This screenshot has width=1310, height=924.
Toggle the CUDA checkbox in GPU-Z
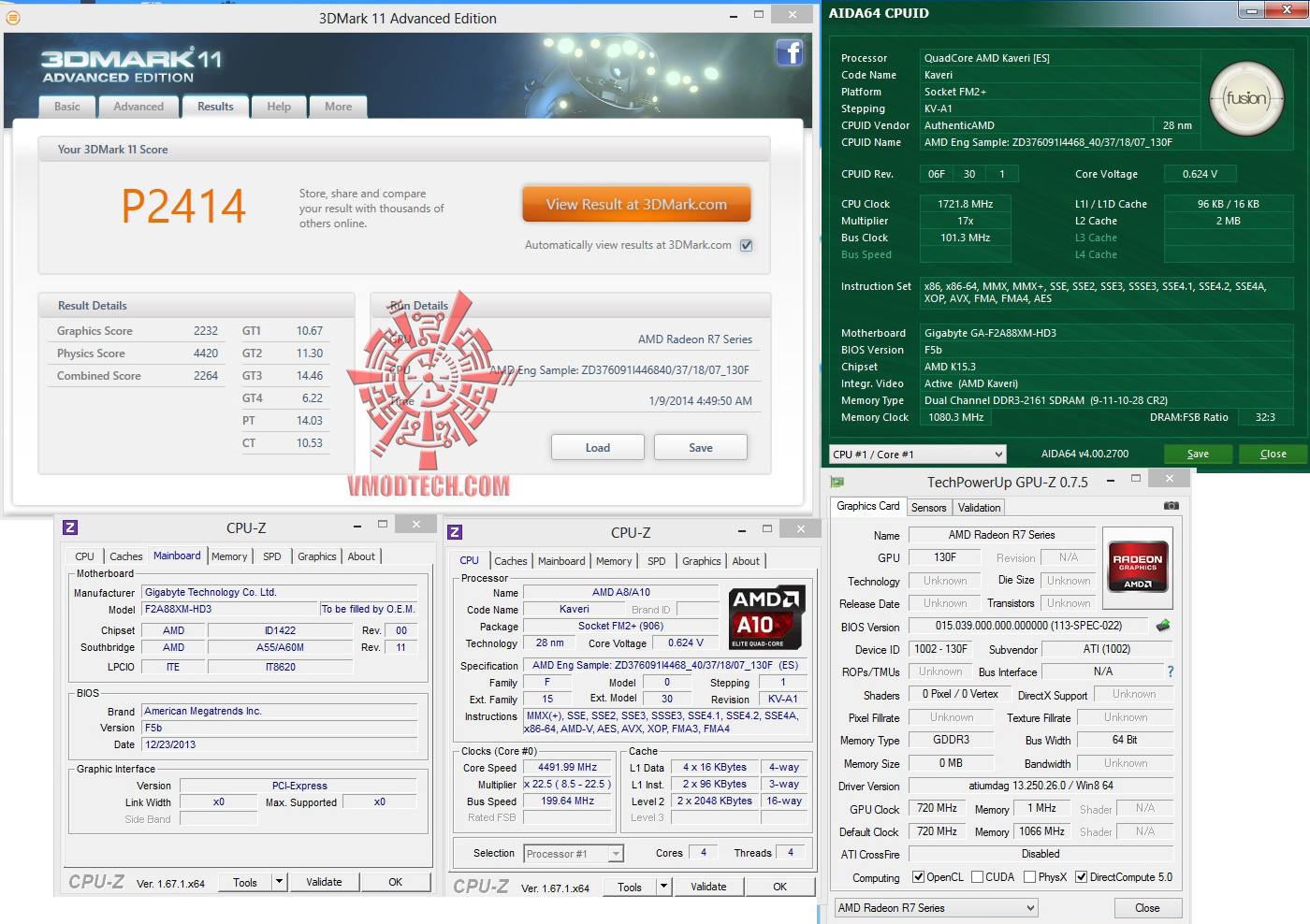tap(977, 877)
